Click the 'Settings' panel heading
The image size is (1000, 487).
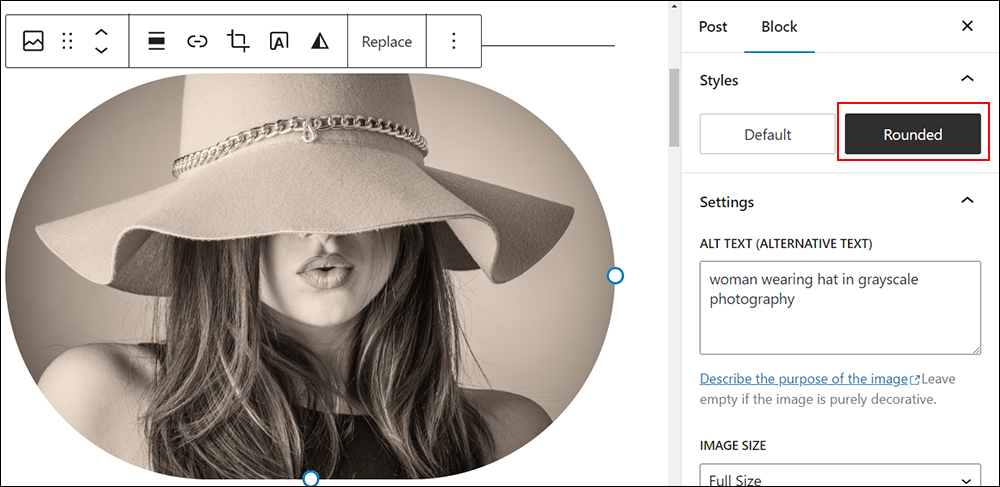(x=726, y=202)
